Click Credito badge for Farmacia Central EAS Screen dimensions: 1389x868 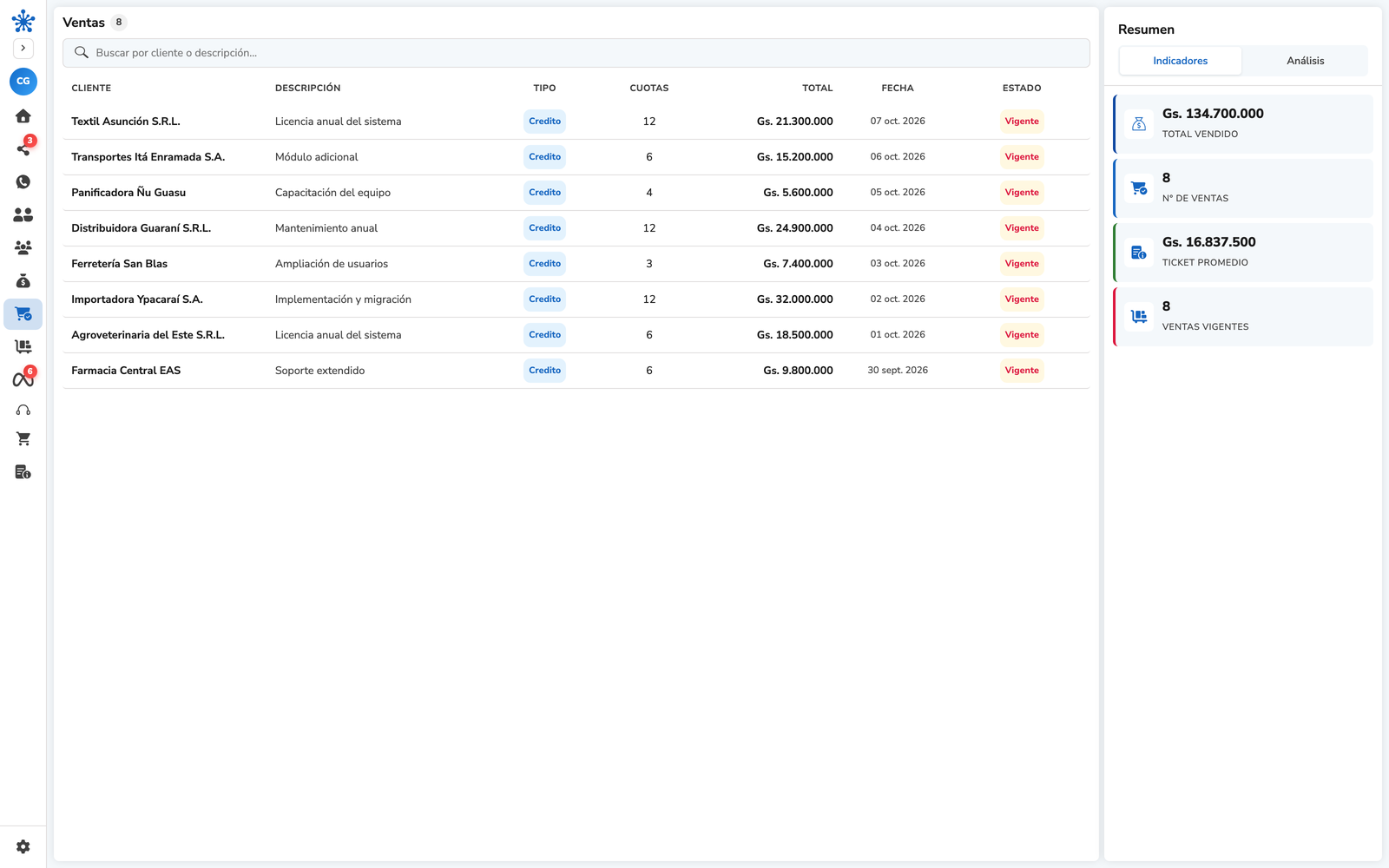coord(544,371)
